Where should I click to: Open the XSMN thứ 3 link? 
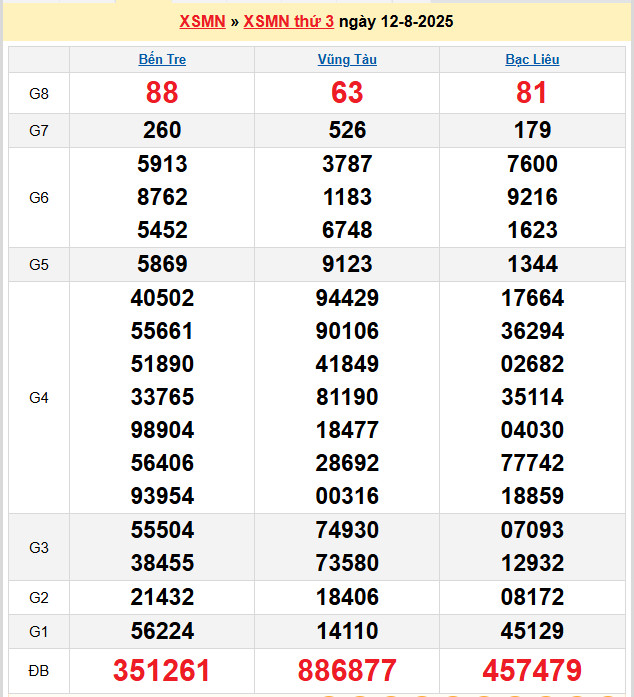point(289,21)
